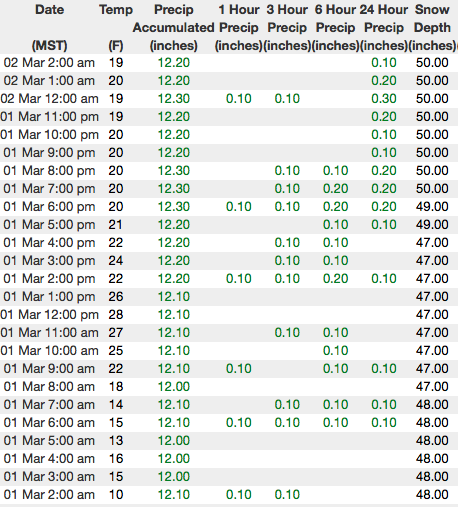Click 1 hour precip 0.10 at 01 Mar 9:00 am
This screenshot has width=458, height=507.
[239, 369]
